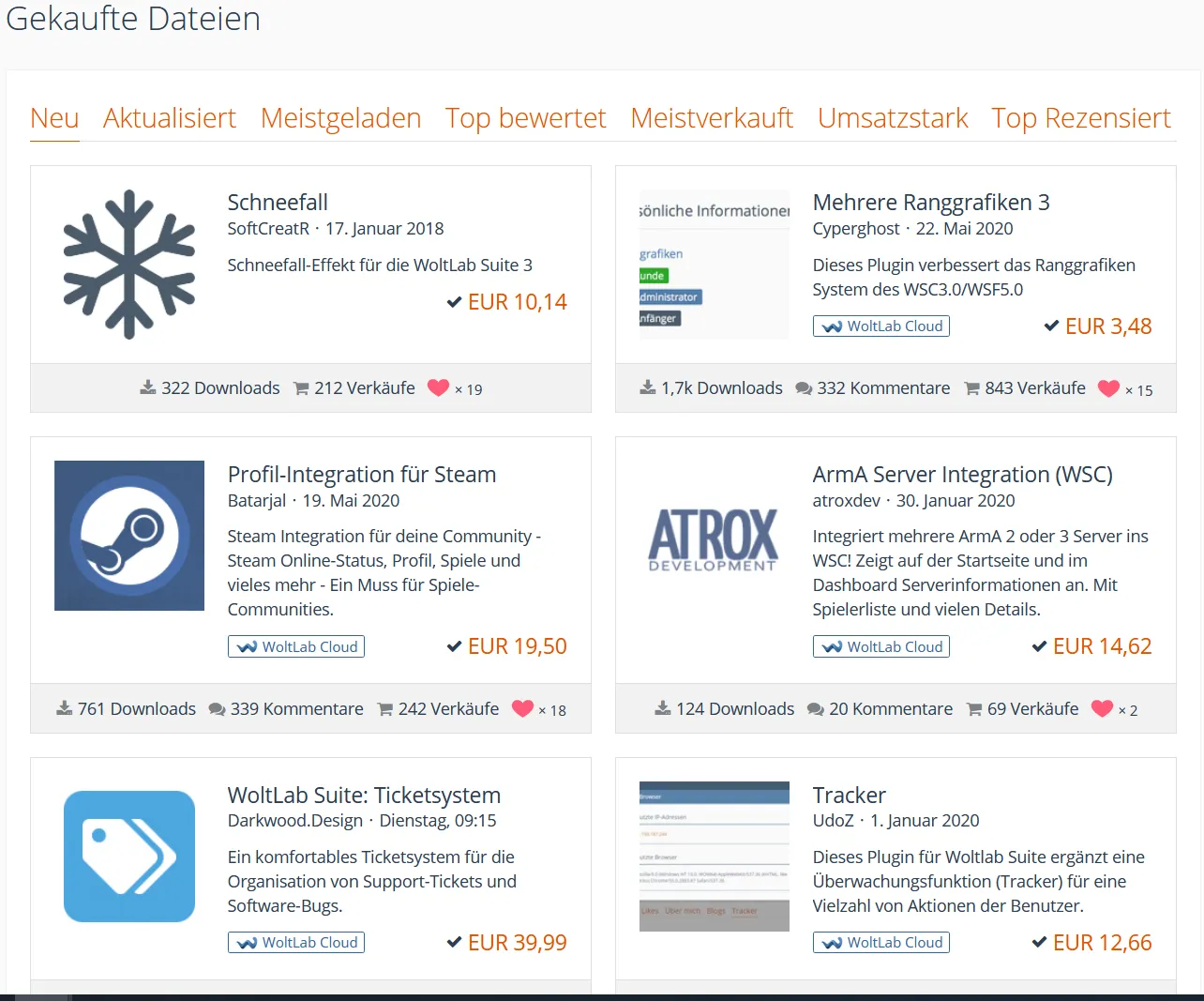Open the Schneefall file title link
This screenshot has height=1001, width=1204.
click(x=278, y=203)
